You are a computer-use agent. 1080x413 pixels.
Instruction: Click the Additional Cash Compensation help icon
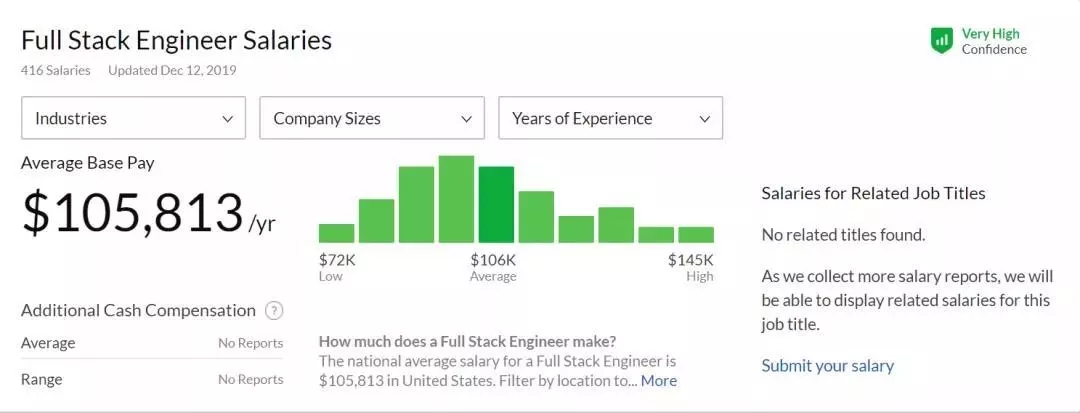[274, 311]
